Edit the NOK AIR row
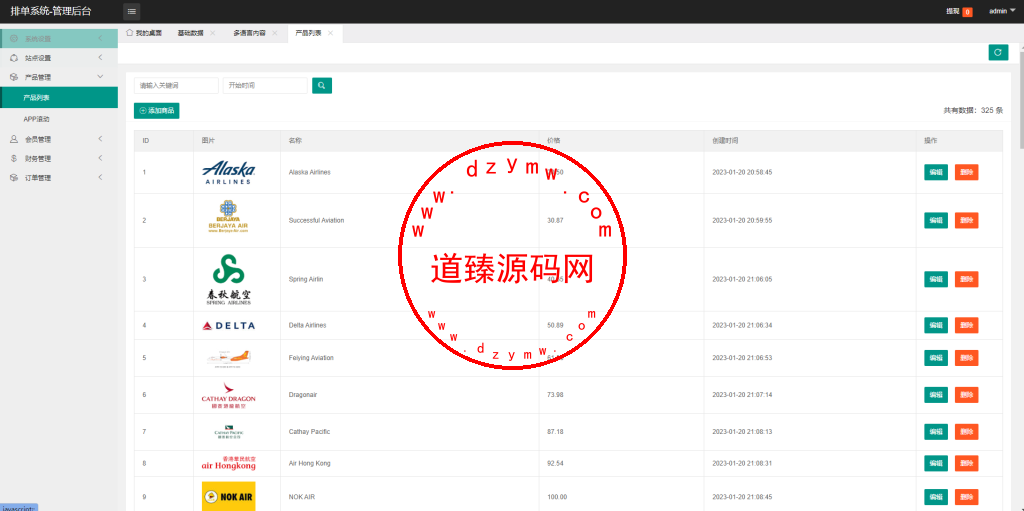 click(936, 497)
